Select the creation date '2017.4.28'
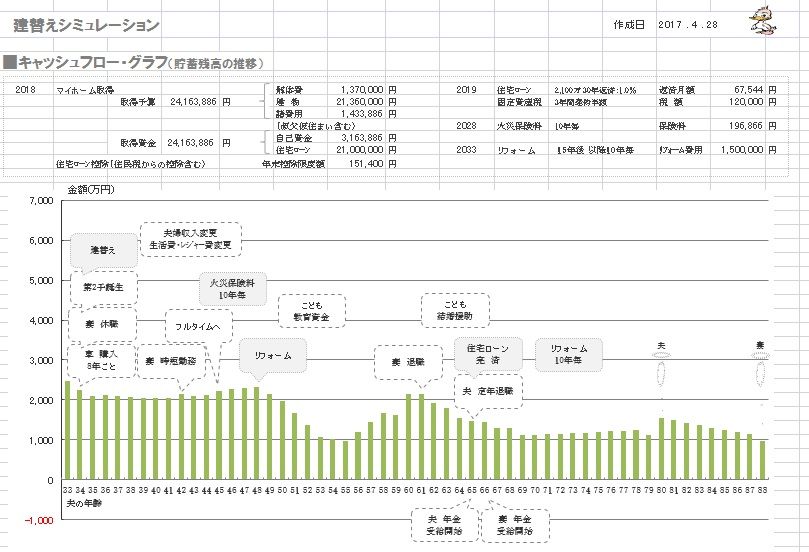The width and height of the screenshot is (809, 552). [x=688, y=25]
